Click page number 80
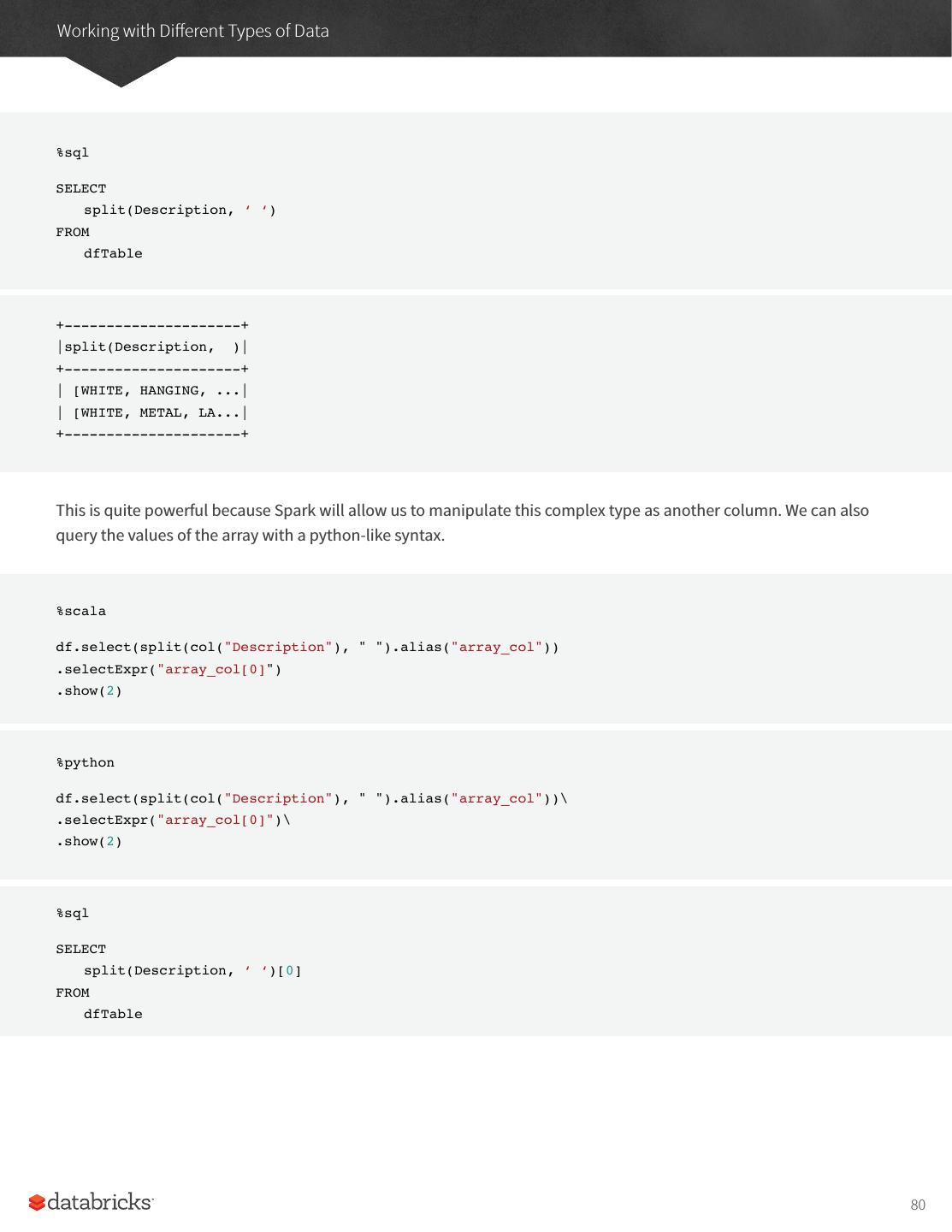This screenshot has width=952, height=1232. coord(918,1205)
